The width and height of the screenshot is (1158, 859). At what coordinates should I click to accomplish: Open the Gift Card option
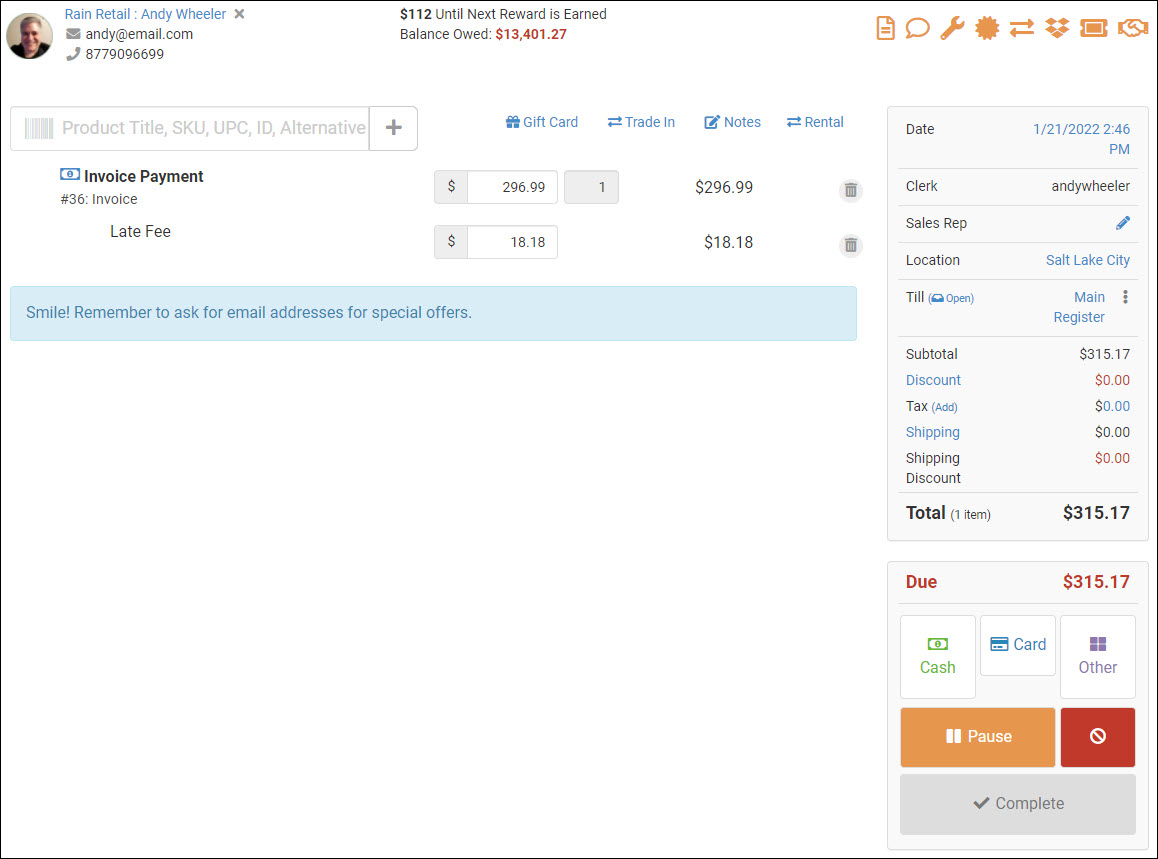pos(542,121)
